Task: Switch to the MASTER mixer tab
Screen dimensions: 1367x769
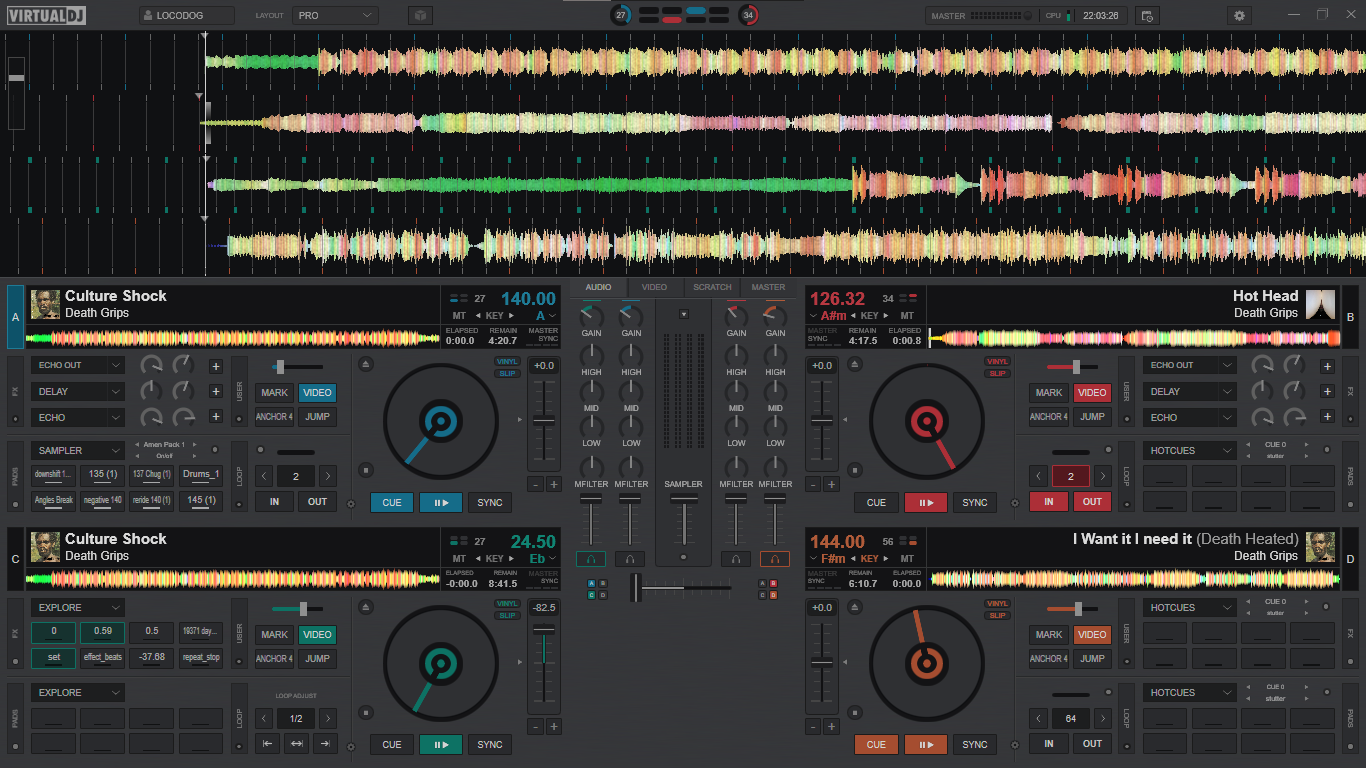Action: point(768,288)
